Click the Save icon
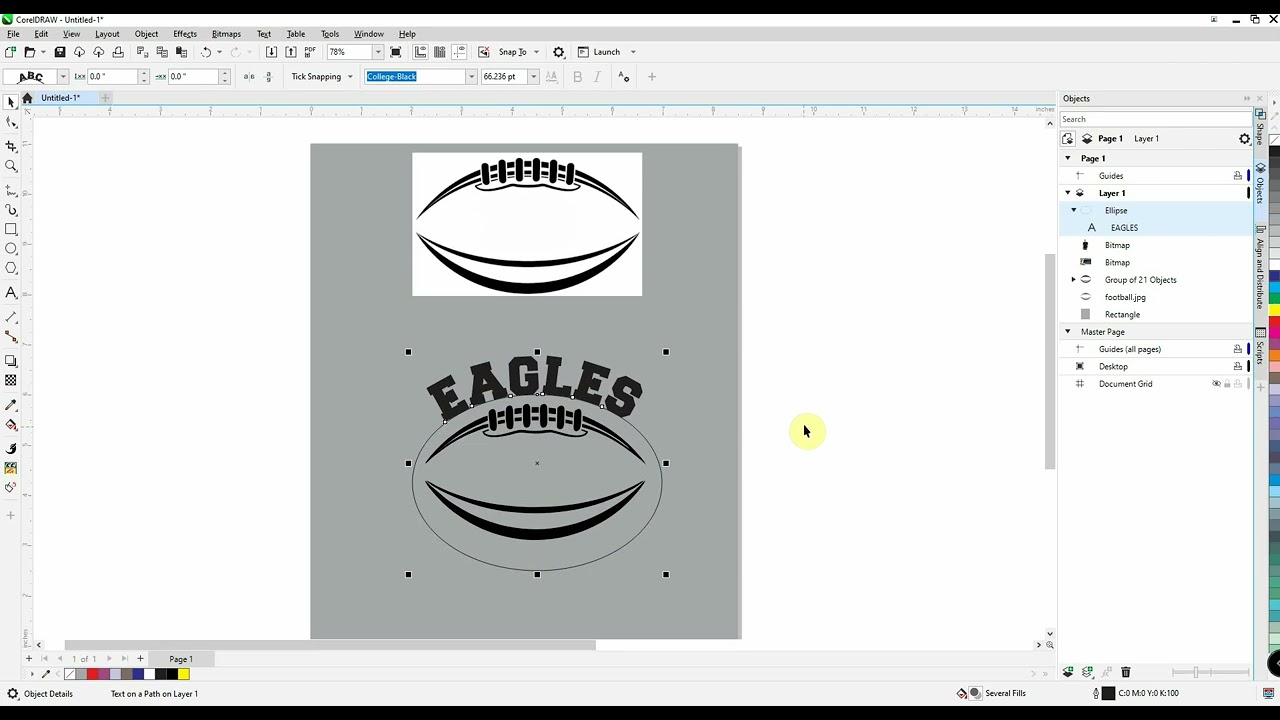Viewport: 1280px width, 720px height. pos(60,52)
